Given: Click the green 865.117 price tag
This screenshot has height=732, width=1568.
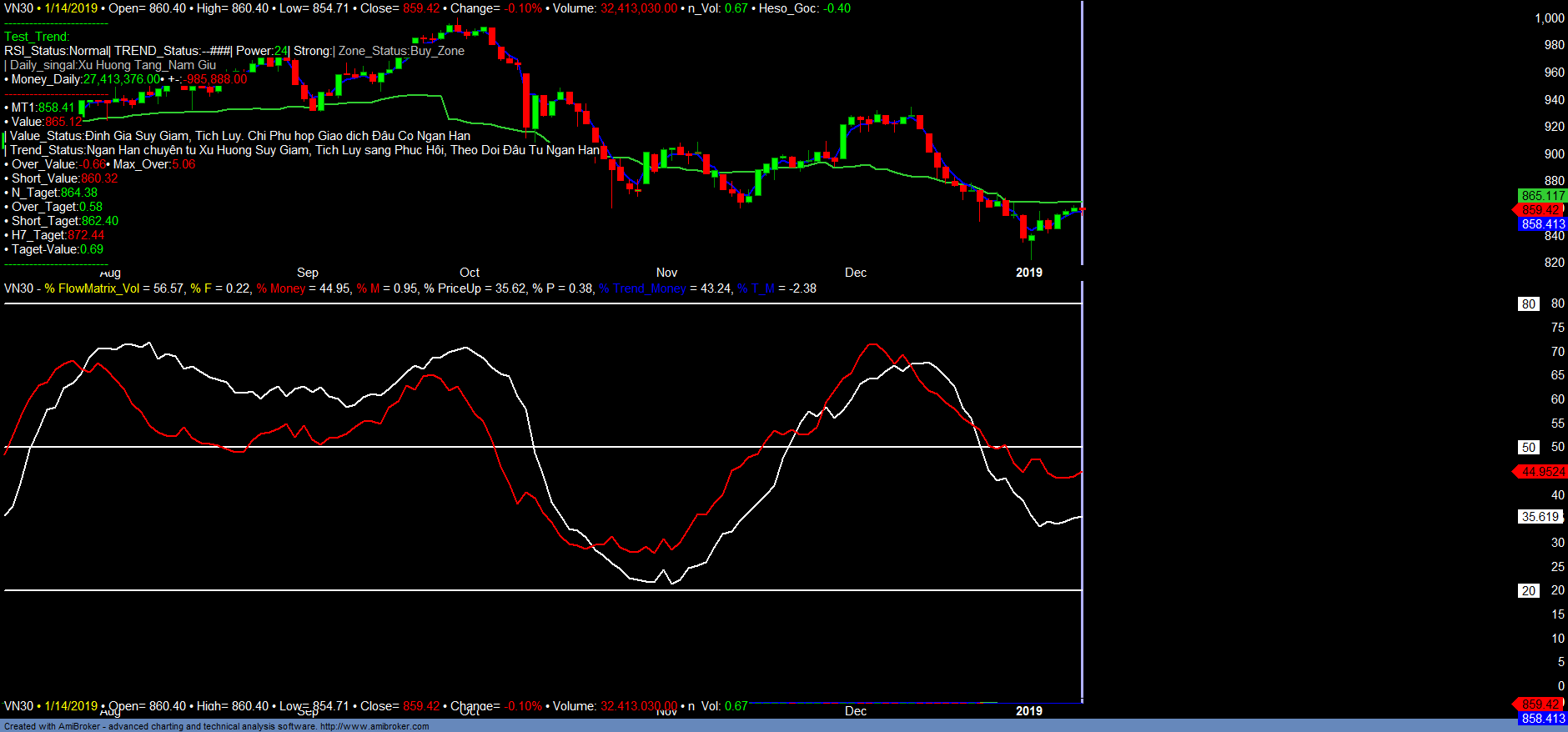Looking at the screenshot, I should click(x=1542, y=196).
